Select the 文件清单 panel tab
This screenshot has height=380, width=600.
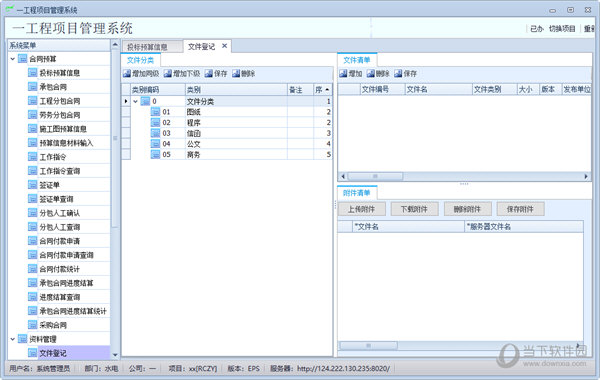(x=357, y=60)
